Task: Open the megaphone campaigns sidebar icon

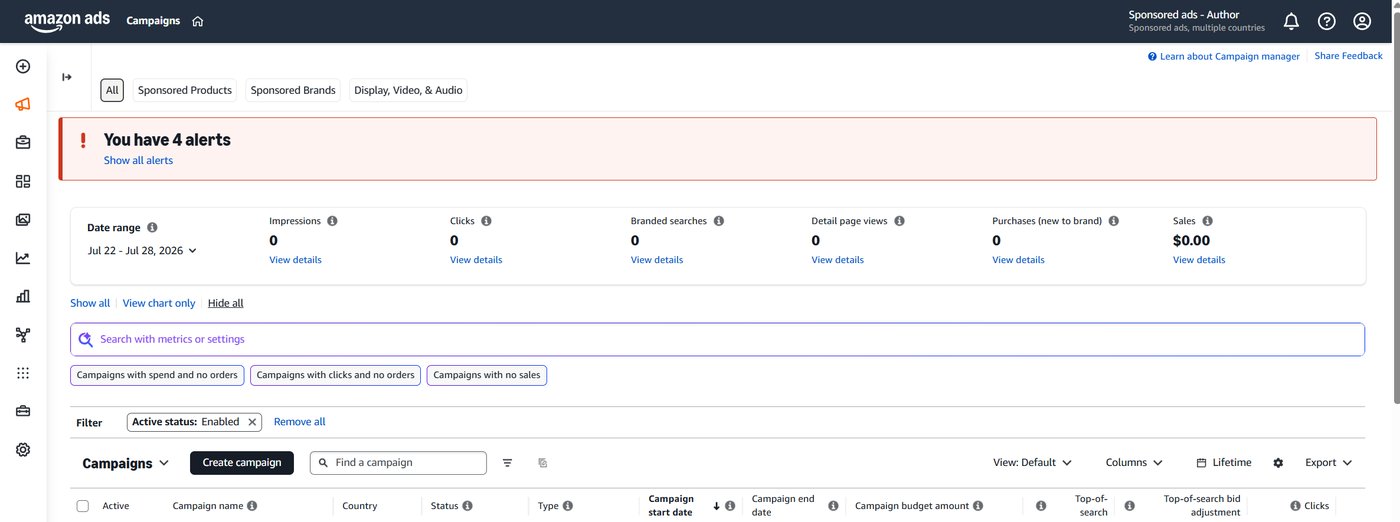Action: click(x=23, y=105)
